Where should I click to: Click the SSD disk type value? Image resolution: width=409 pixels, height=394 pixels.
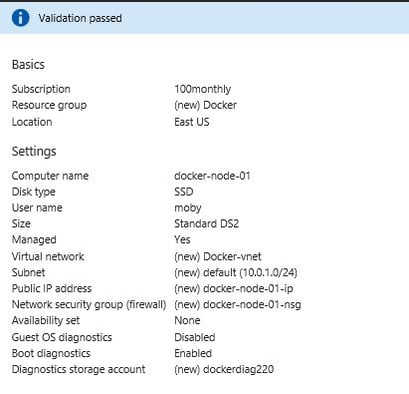(x=184, y=192)
